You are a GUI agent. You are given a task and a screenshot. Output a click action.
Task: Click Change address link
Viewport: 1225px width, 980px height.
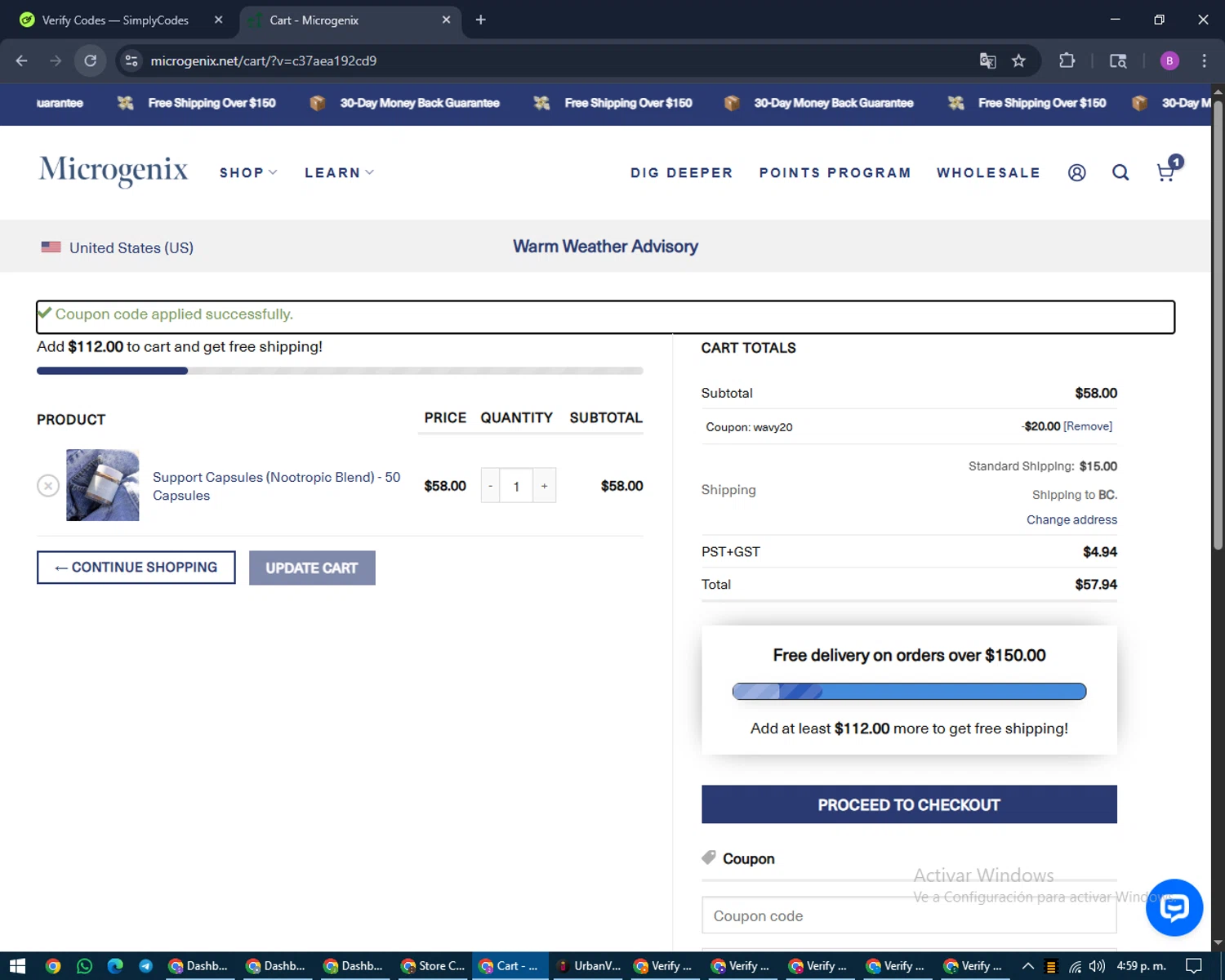coord(1071,519)
